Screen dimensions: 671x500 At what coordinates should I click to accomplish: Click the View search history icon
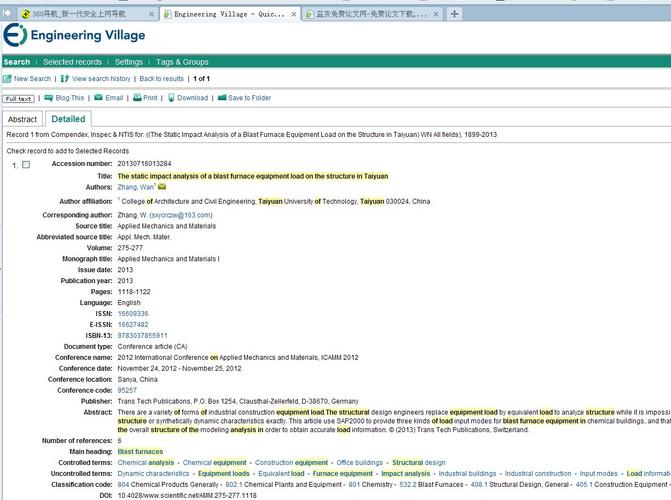tap(65, 79)
